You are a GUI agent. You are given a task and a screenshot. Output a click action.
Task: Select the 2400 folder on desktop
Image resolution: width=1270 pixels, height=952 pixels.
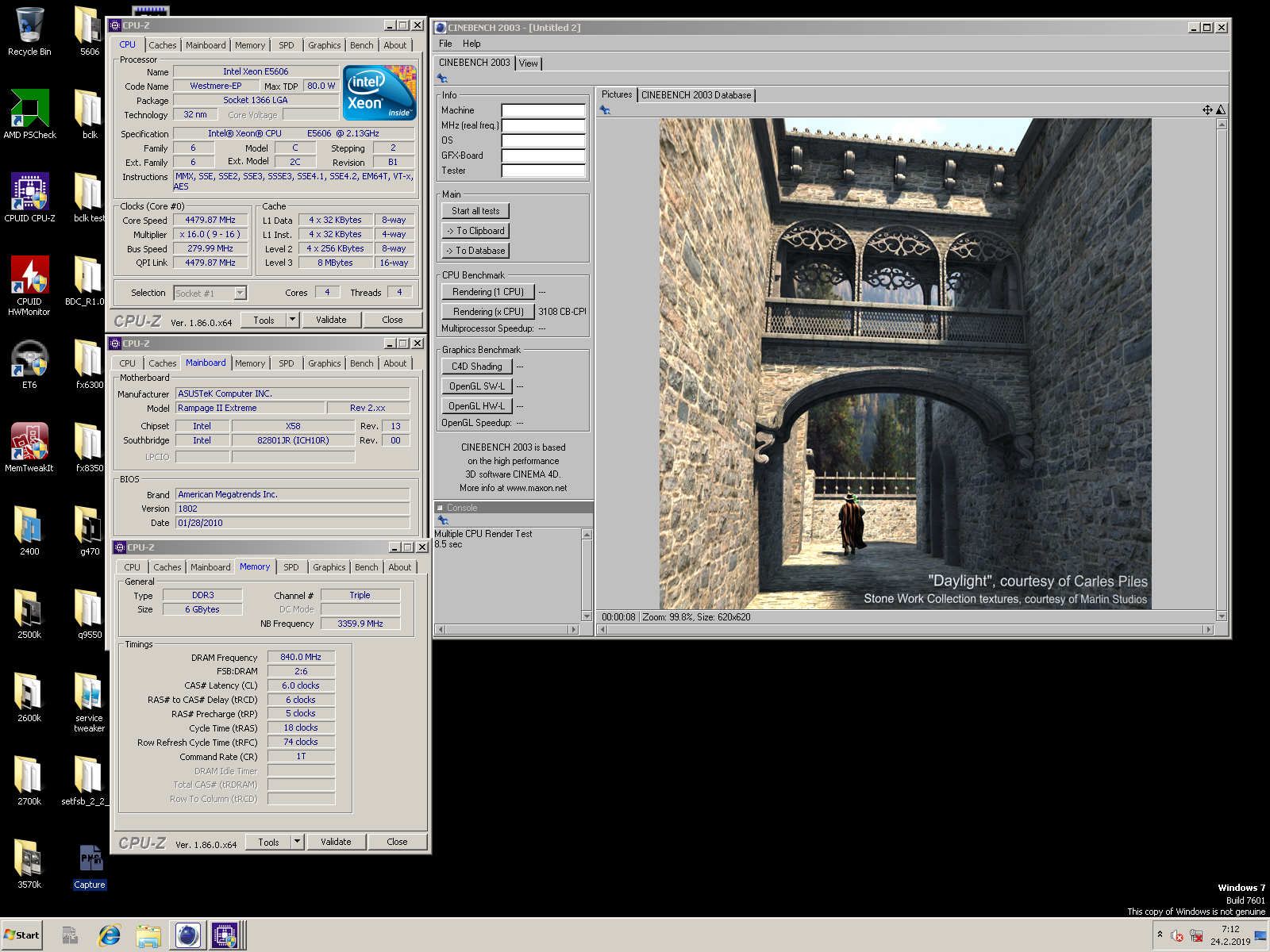29,532
